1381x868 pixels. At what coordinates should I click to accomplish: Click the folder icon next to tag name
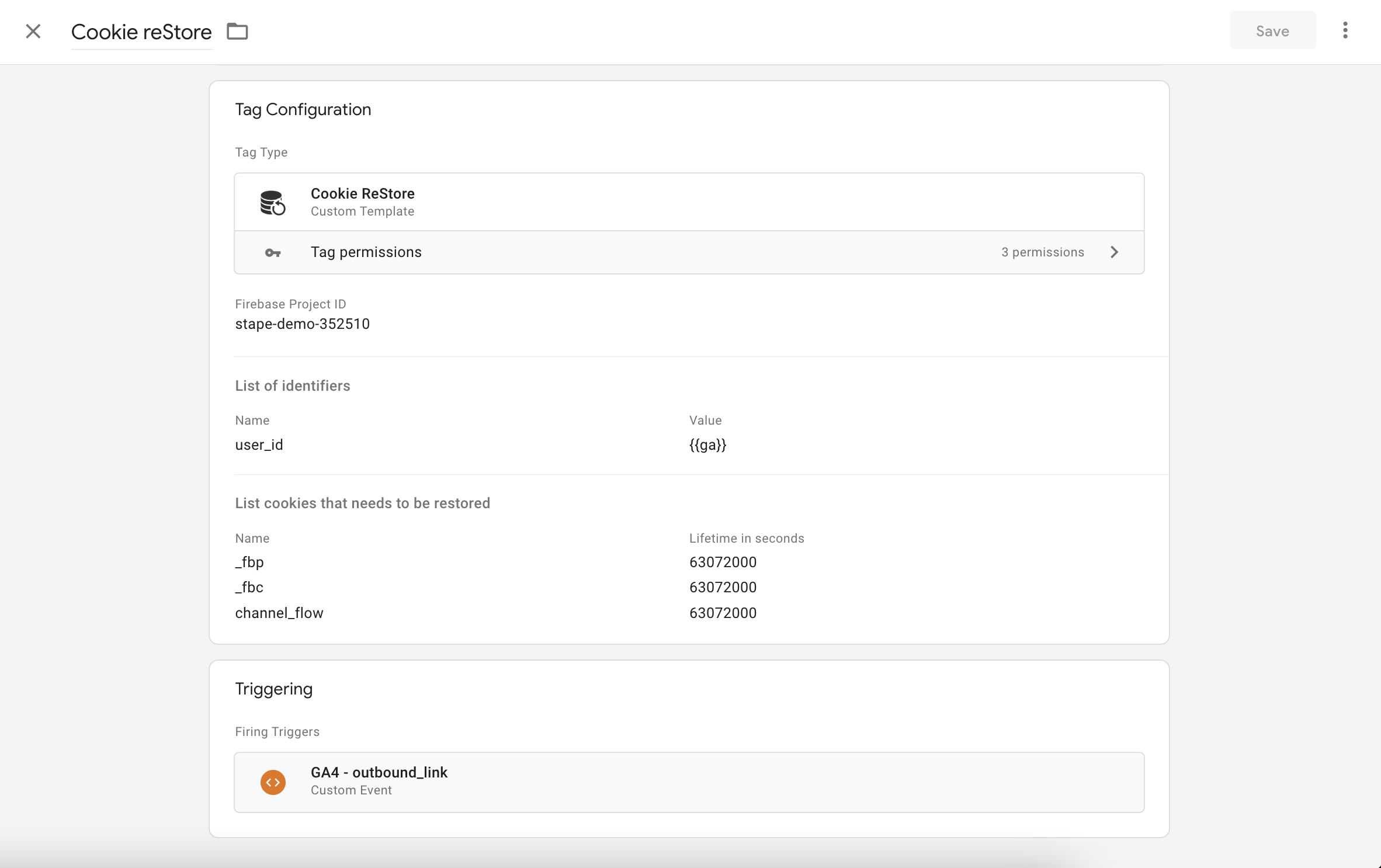pos(237,31)
